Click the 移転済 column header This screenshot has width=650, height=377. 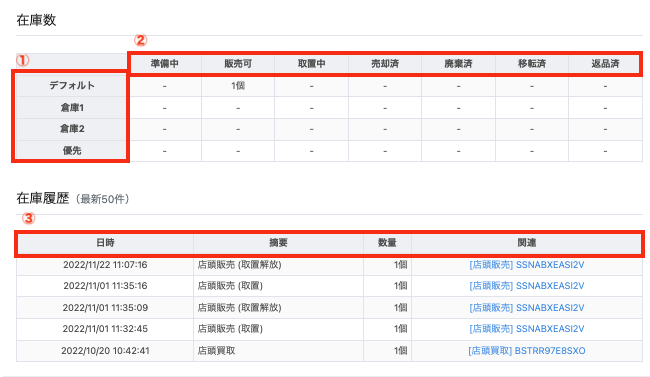[531, 63]
